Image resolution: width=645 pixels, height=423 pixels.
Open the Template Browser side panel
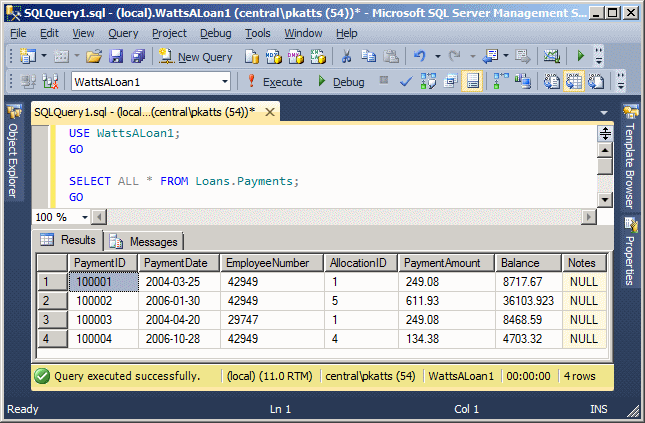(630, 157)
